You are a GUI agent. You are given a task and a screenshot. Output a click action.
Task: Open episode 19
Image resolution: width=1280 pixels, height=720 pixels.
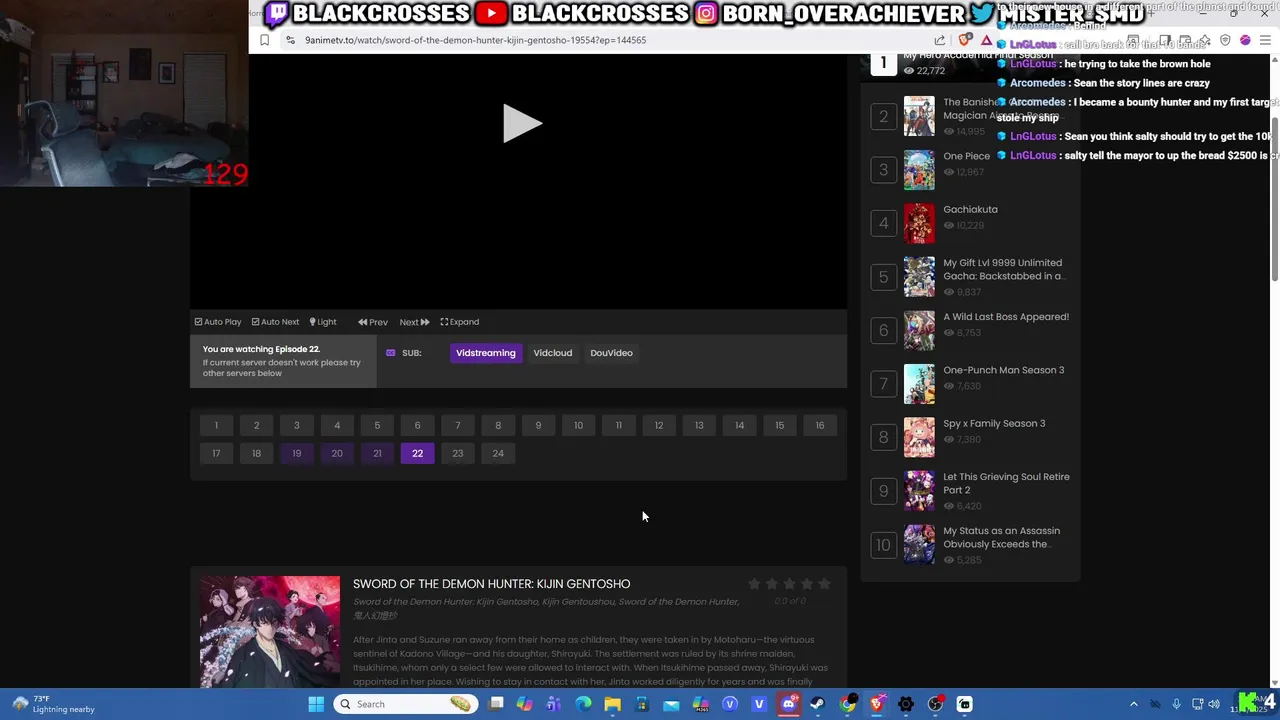point(296,453)
